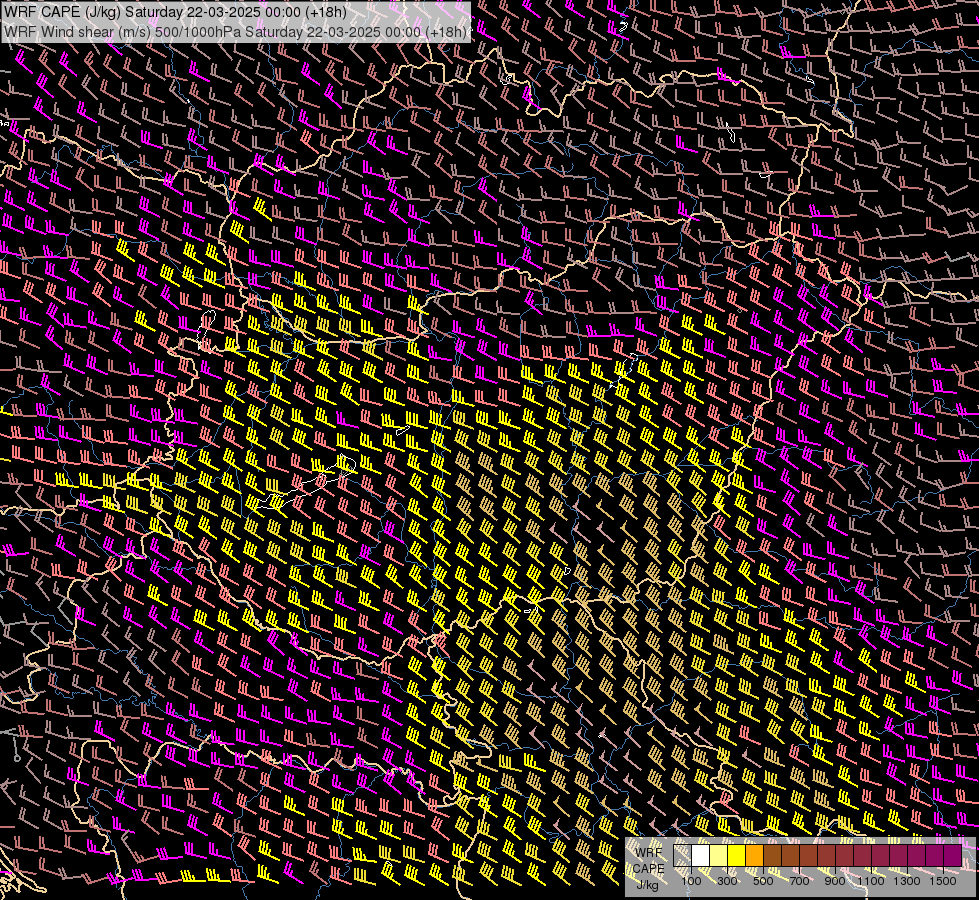The height and width of the screenshot is (900, 979).
Task: Click the 100 label on legend
Action: [691, 881]
